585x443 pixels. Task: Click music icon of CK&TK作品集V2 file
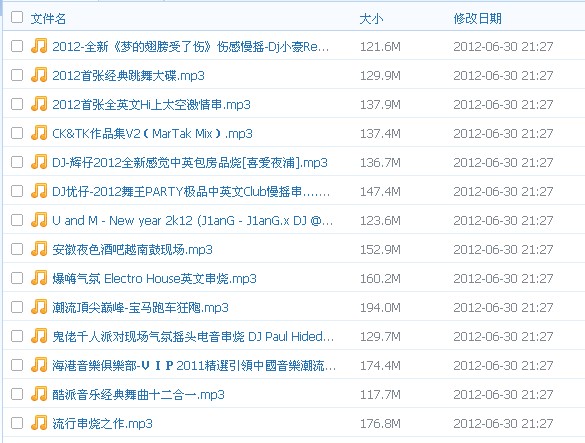click(x=39, y=133)
